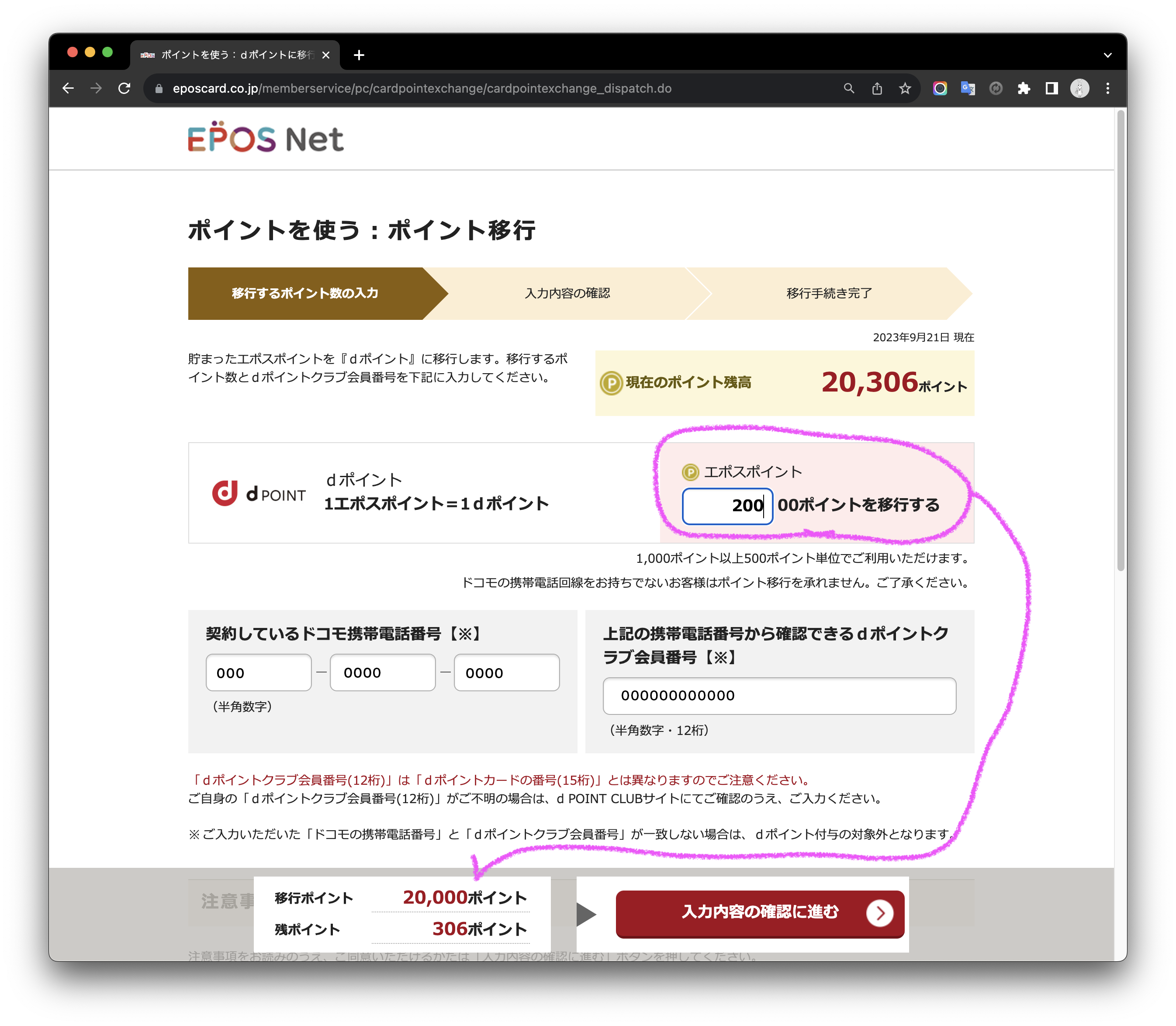
Task: Expand the tab search chevron
Action: (1108, 55)
